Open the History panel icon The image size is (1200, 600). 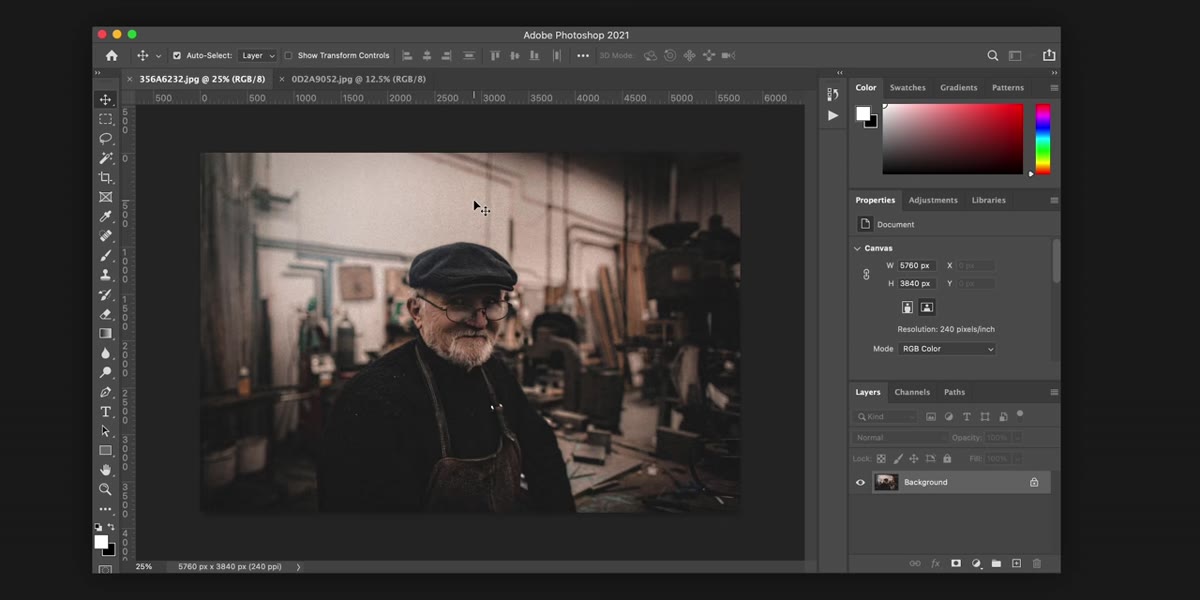833,94
